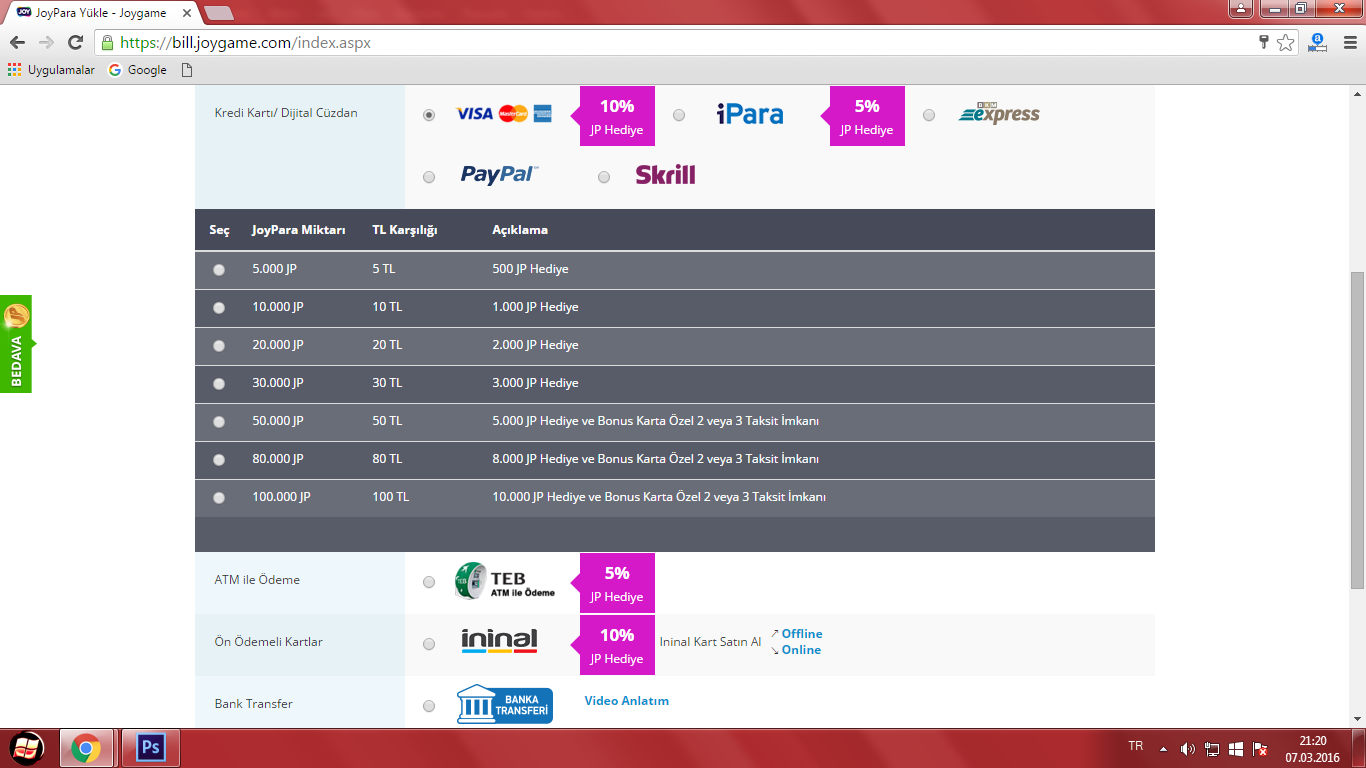
Task: Open Uygulamalar apps bookmark
Action: coord(51,70)
